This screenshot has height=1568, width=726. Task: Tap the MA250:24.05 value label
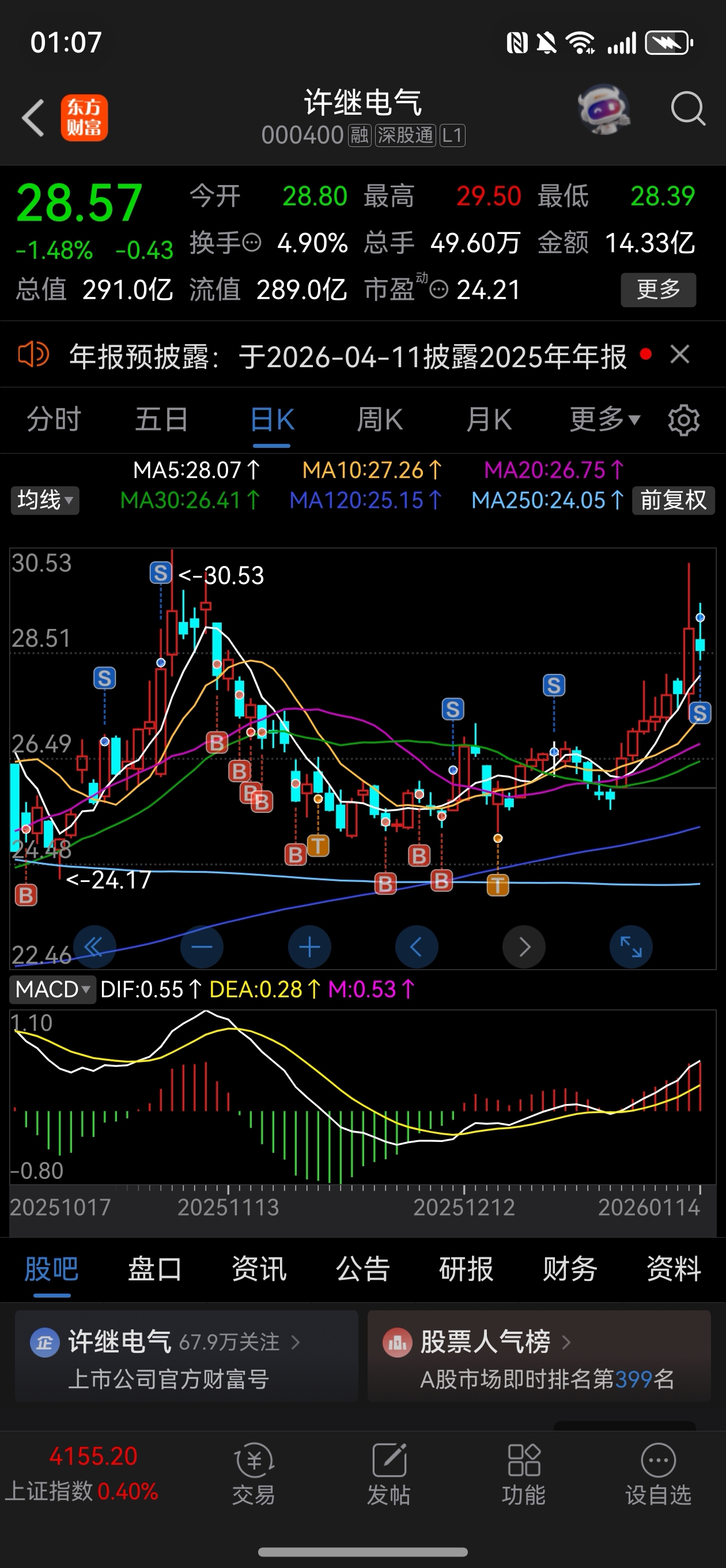tap(548, 500)
